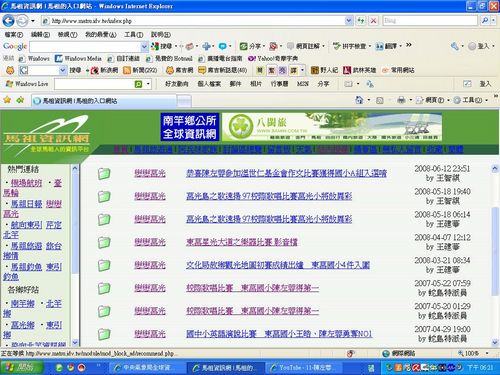Click the browser Back button

click(x=8, y=21)
